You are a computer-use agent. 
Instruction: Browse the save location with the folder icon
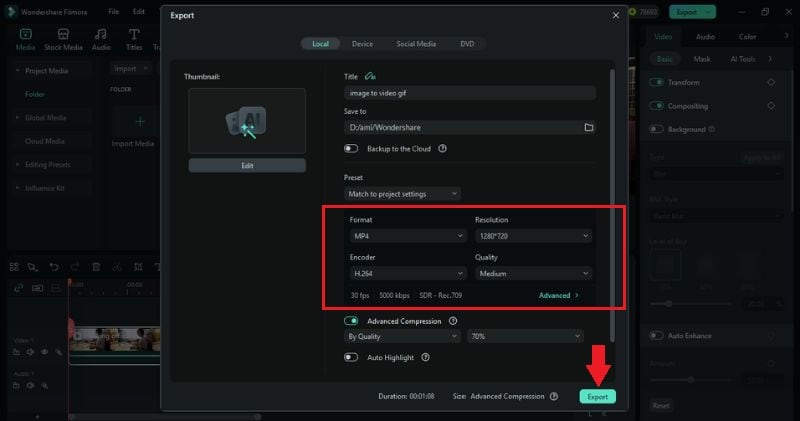[589, 128]
